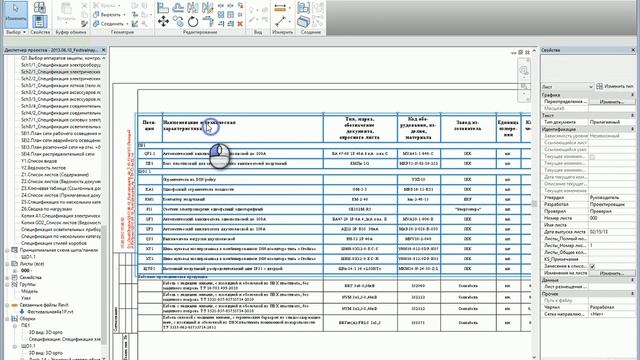Expand the Measure tool dropdown arrow
Image resolution: width=640 pixels, height=360 pixels.
(x=289, y=7)
